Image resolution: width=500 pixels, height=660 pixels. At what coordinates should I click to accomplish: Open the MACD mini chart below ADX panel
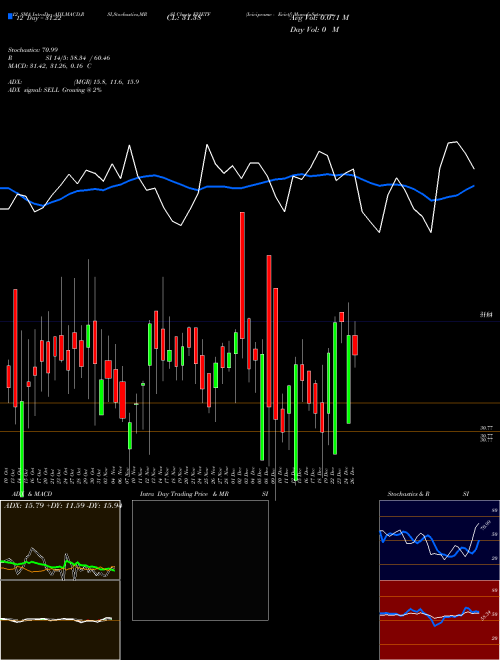[x=60, y=620]
